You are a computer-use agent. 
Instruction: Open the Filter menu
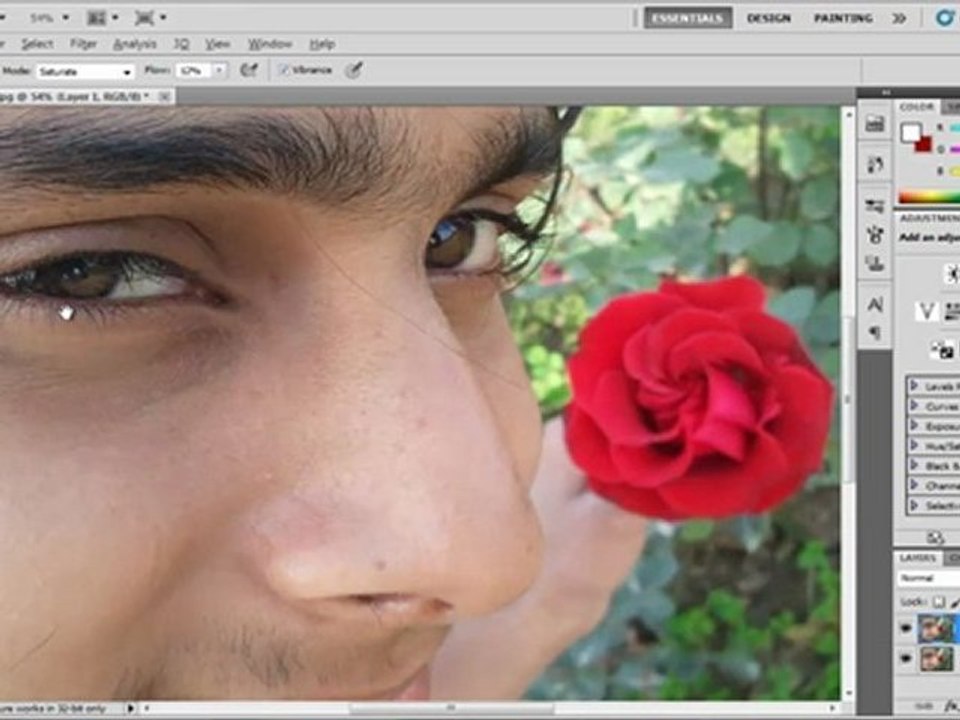[83, 44]
